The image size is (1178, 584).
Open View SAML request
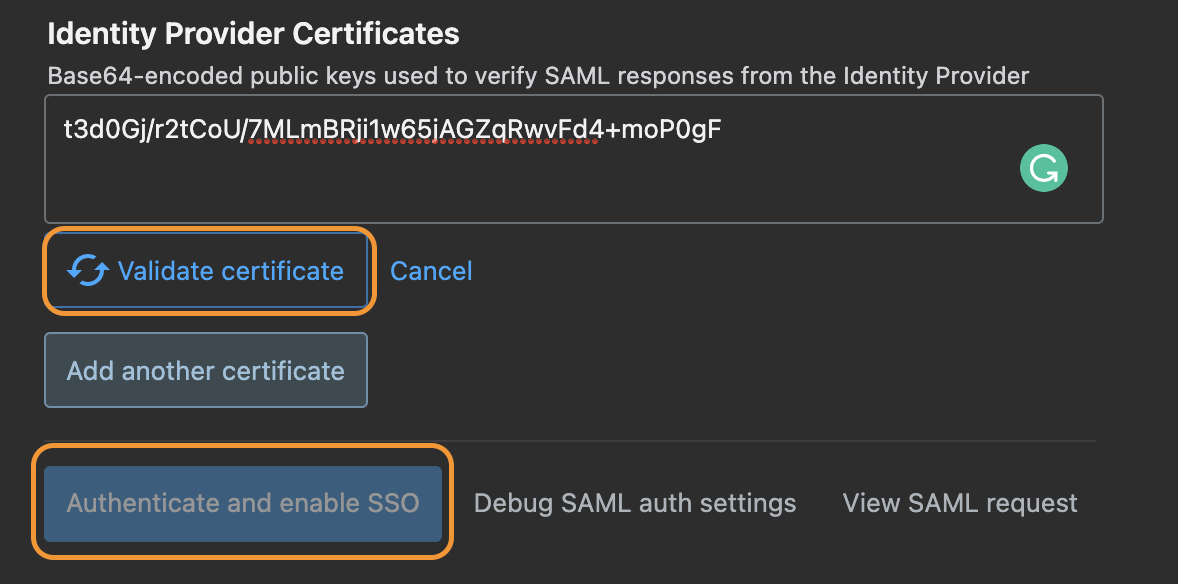coord(960,503)
